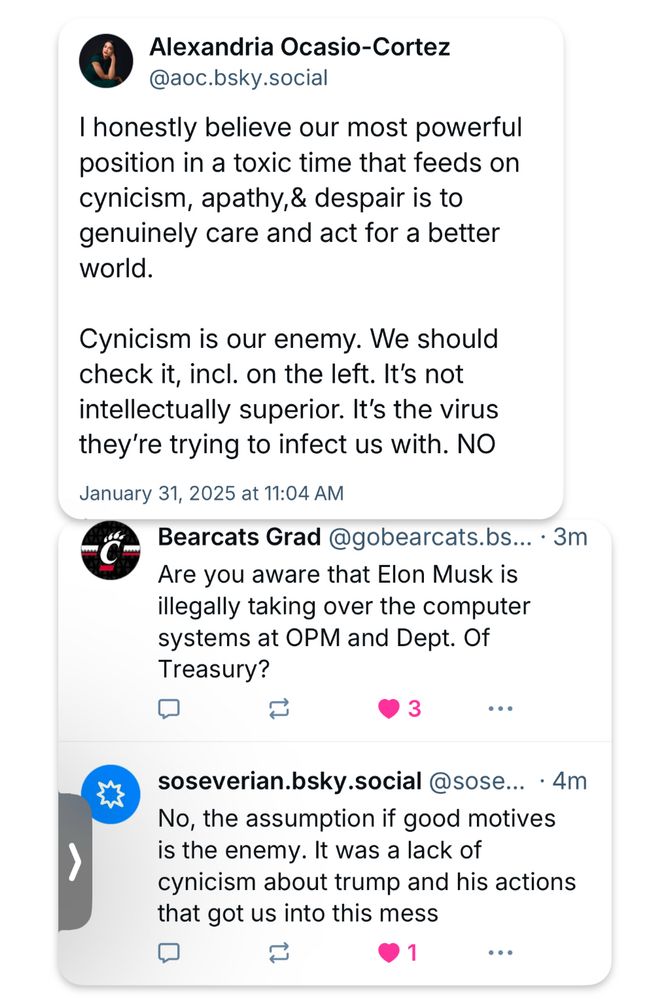Open the January 31, 2025 timestamp

click(211, 493)
